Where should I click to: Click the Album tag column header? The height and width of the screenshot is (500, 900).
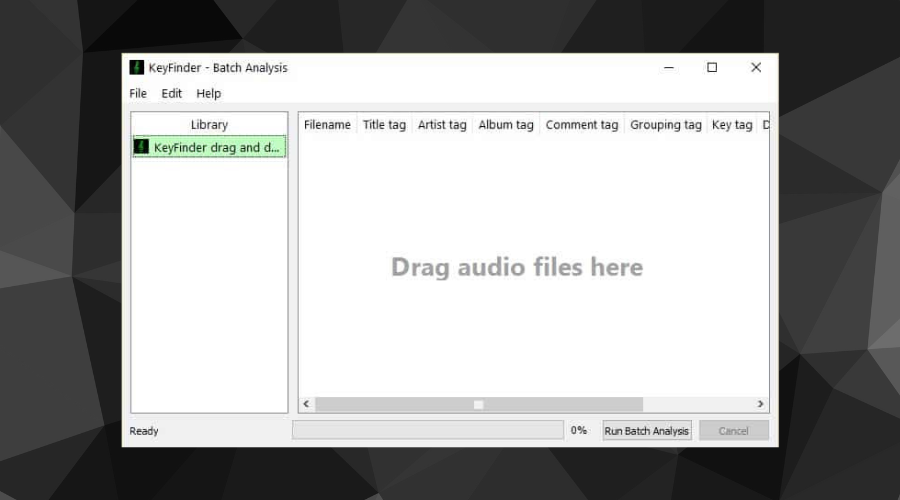pyautogui.click(x=506, y=125)
